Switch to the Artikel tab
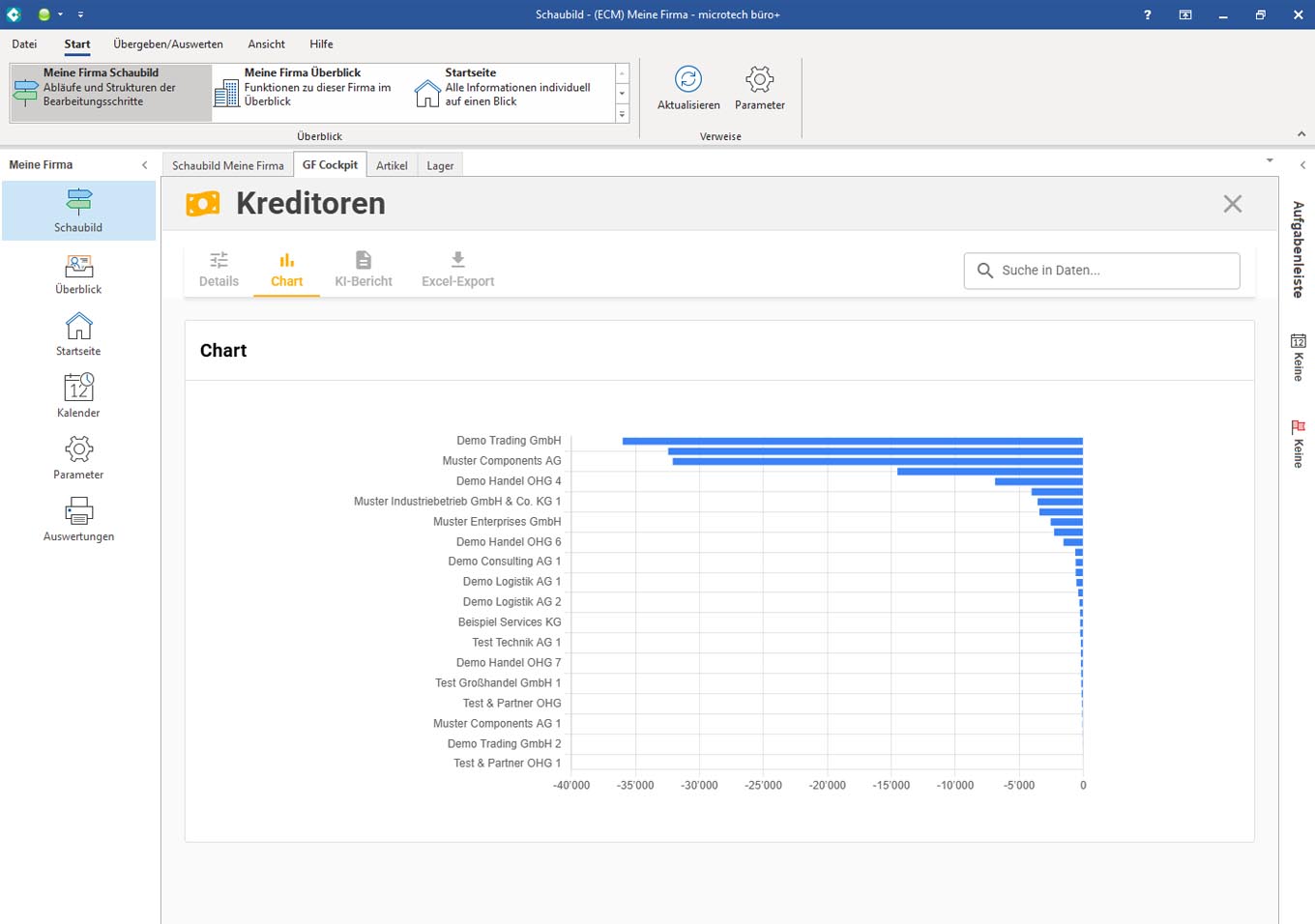The image size is (1315, 924). (x=392, y=166)
